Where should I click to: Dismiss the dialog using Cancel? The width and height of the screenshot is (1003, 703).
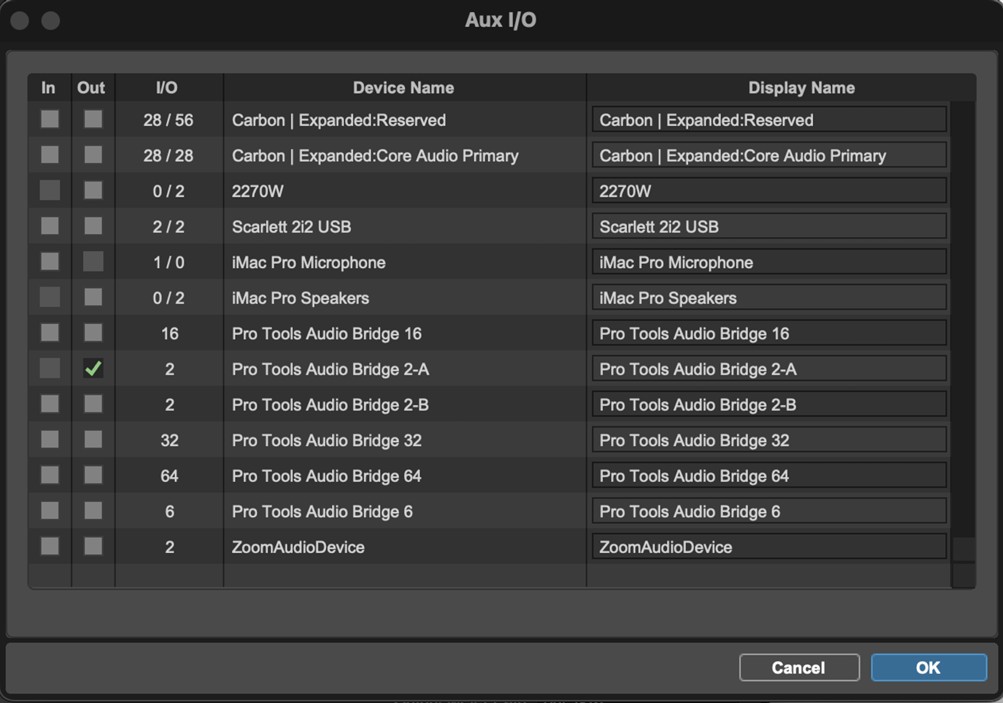coord(798,667)
